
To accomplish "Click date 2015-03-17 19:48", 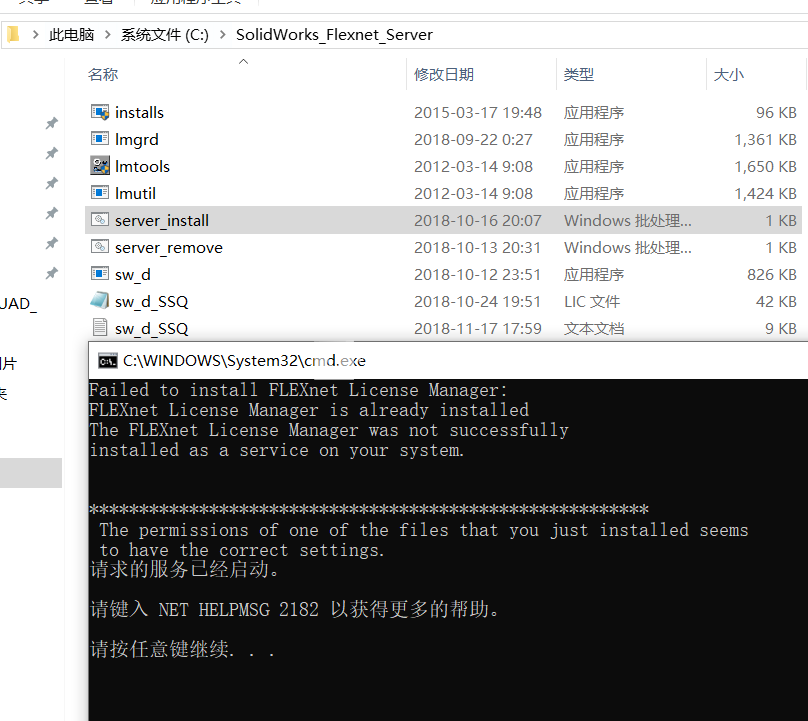I will click(478, 112).
